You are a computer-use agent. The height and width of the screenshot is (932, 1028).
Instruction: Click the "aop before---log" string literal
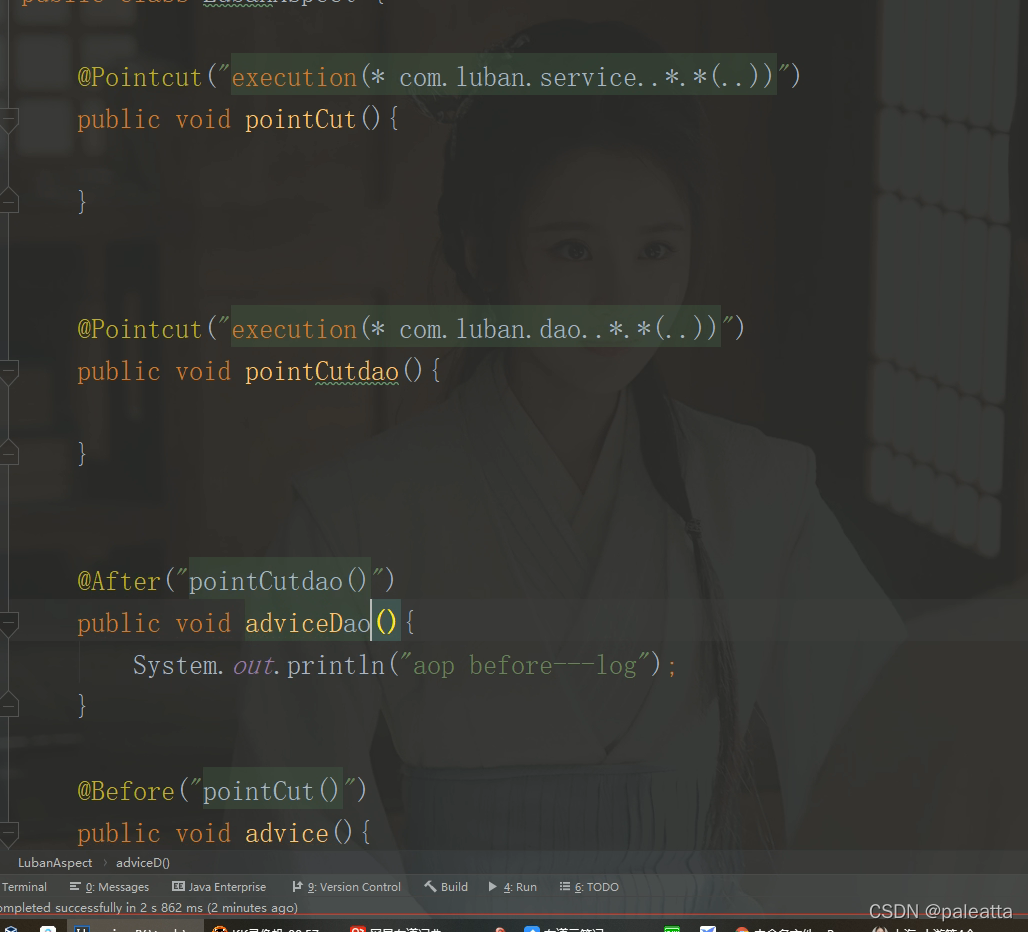click(524, 665)
